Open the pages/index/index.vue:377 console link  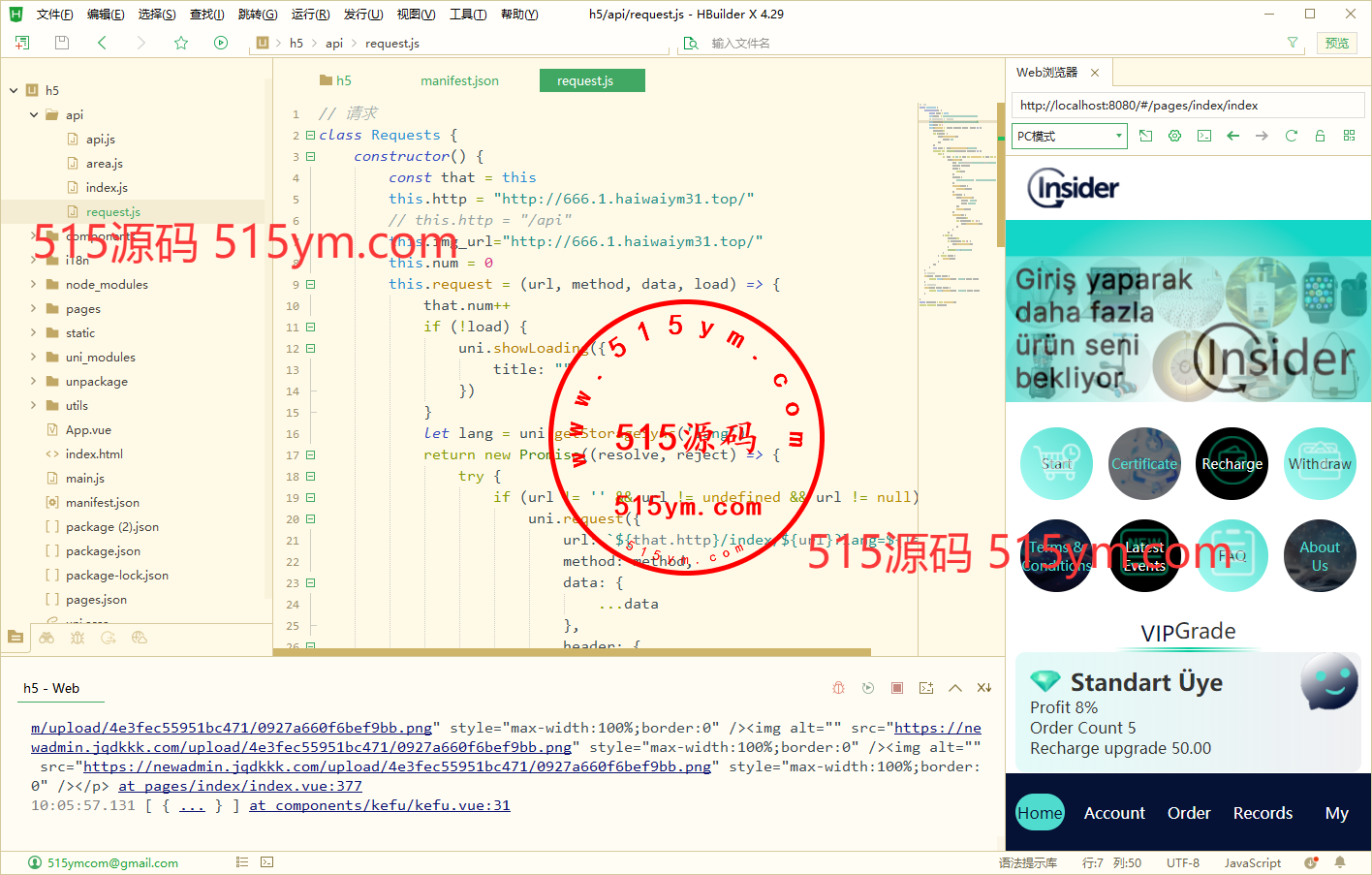240,786
